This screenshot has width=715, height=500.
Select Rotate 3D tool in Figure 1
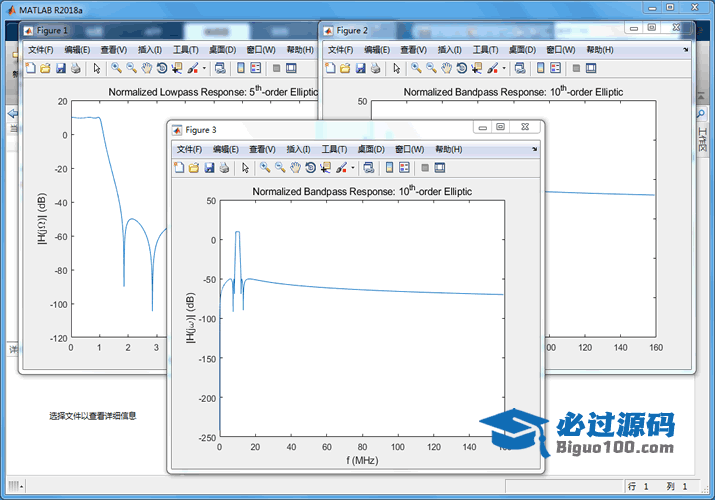[162, 68]
